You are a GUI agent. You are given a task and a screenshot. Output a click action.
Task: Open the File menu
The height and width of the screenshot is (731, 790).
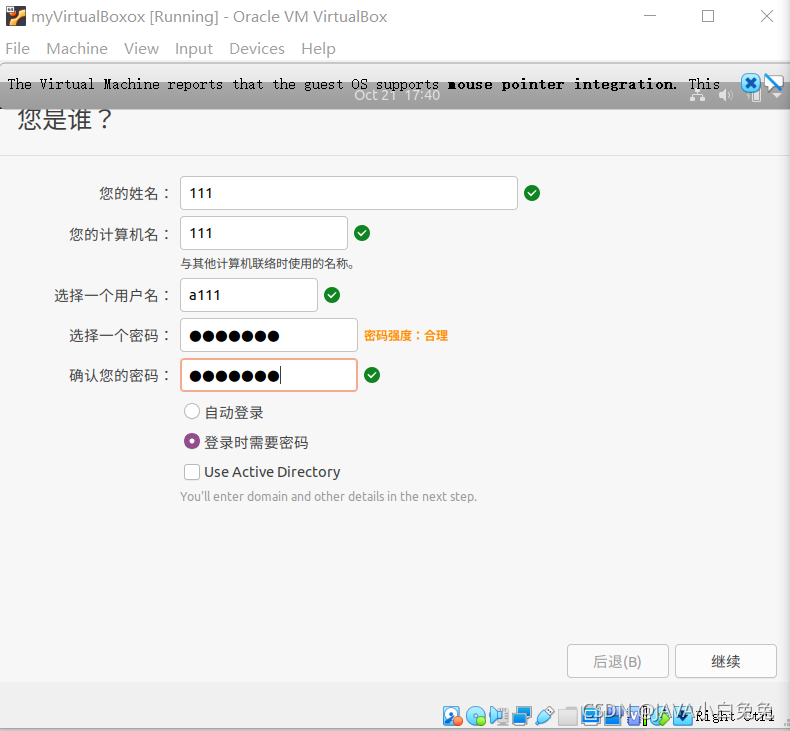tap(18, 48)
